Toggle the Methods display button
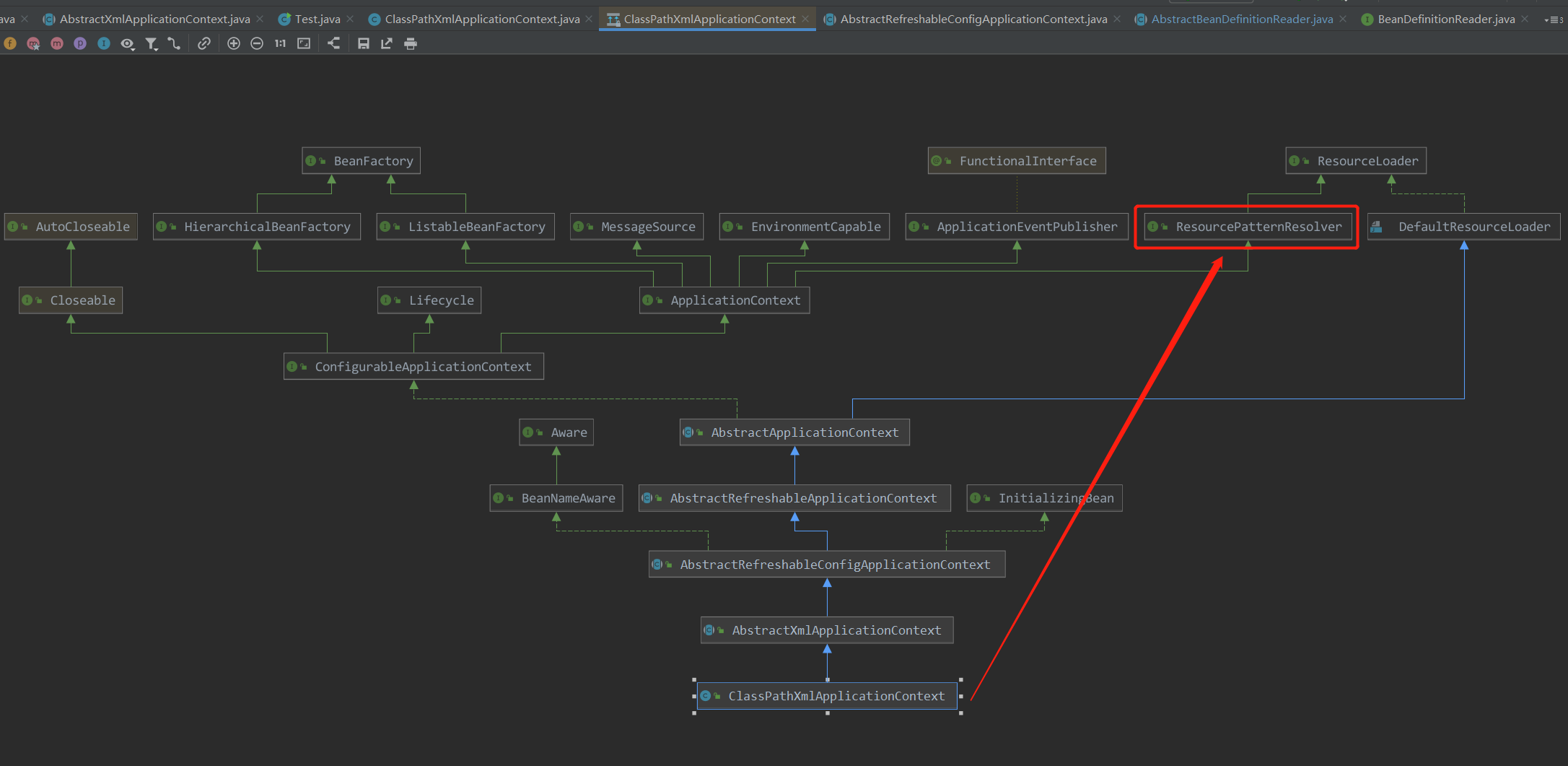 [x=57, y=43]
